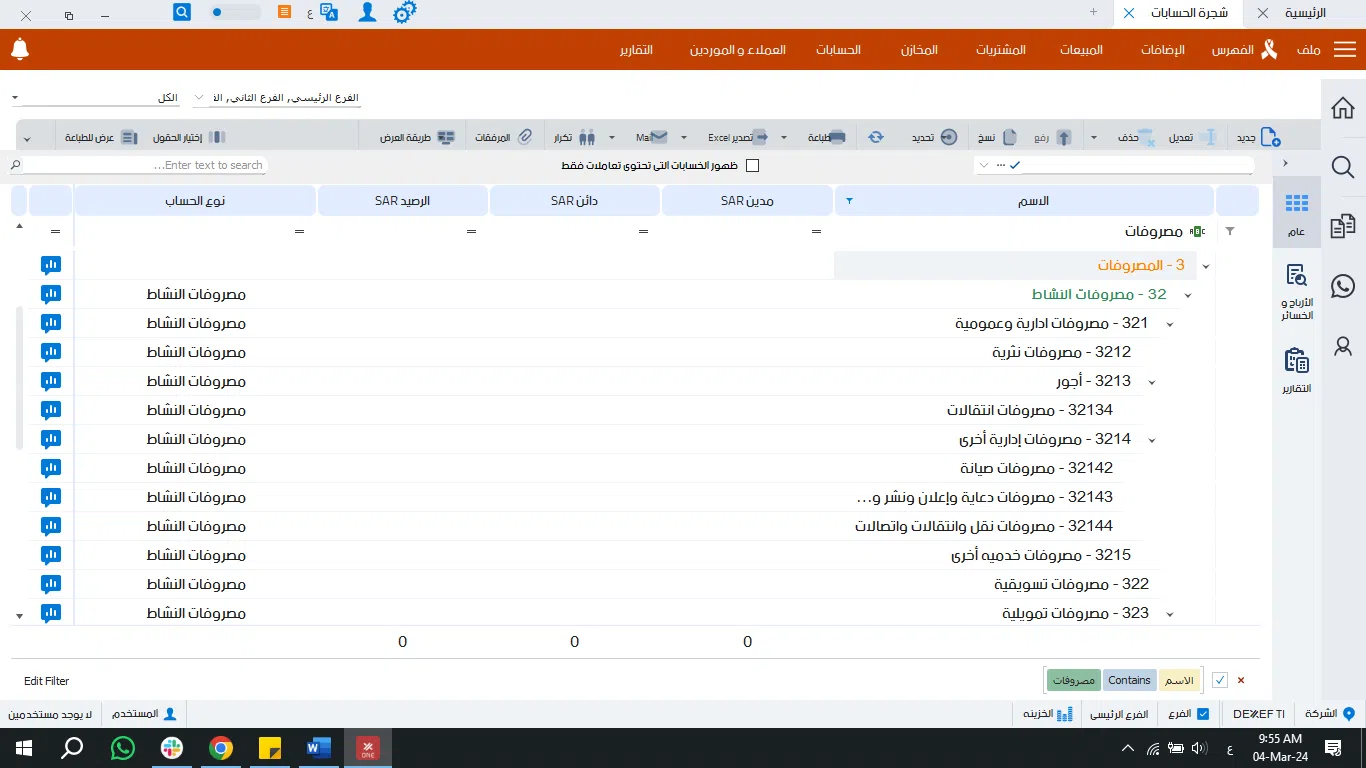
Task: Click the Edit Filter button
Action: tap(47, 681)
